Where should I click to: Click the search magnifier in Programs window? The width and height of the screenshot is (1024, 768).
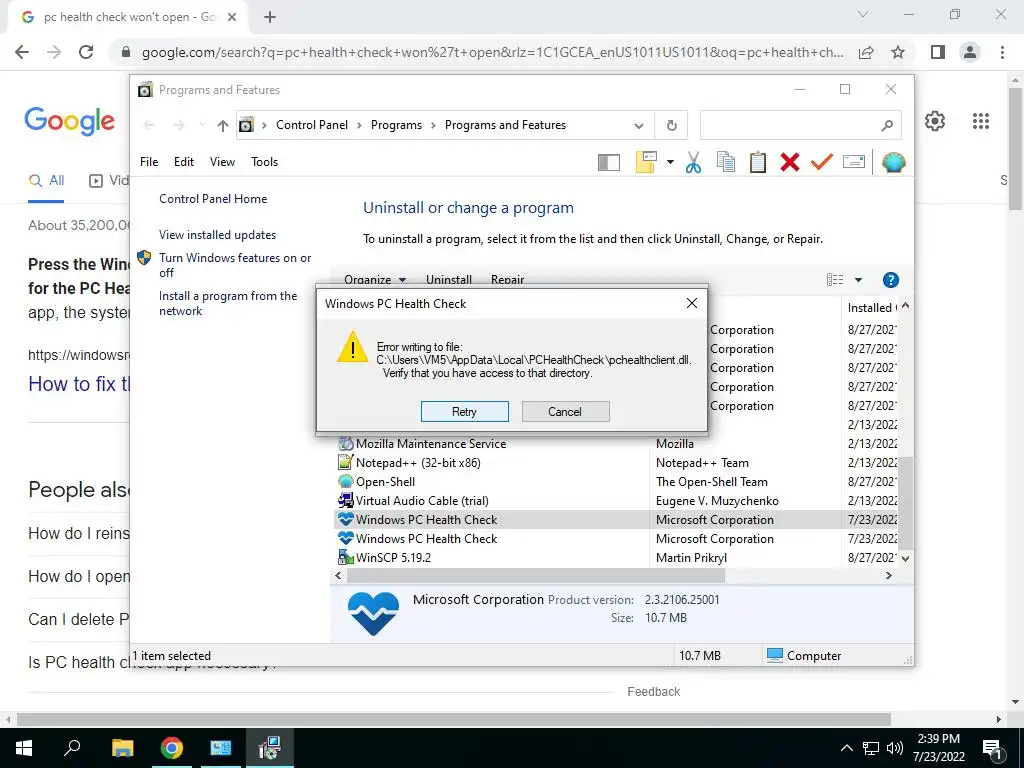point(887,125)
